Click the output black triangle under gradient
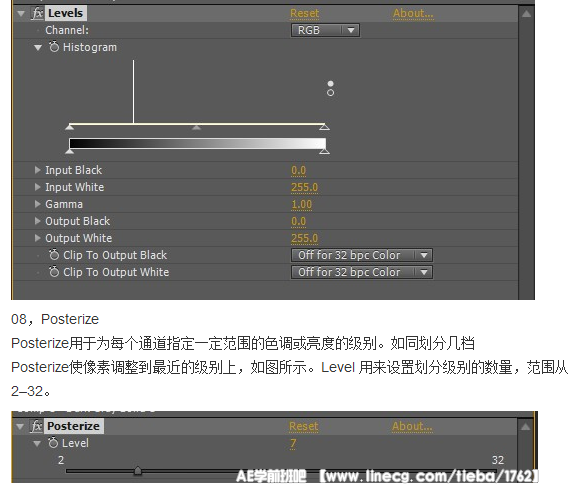Screen dimensions: 572x493 [x=70, y=151]
